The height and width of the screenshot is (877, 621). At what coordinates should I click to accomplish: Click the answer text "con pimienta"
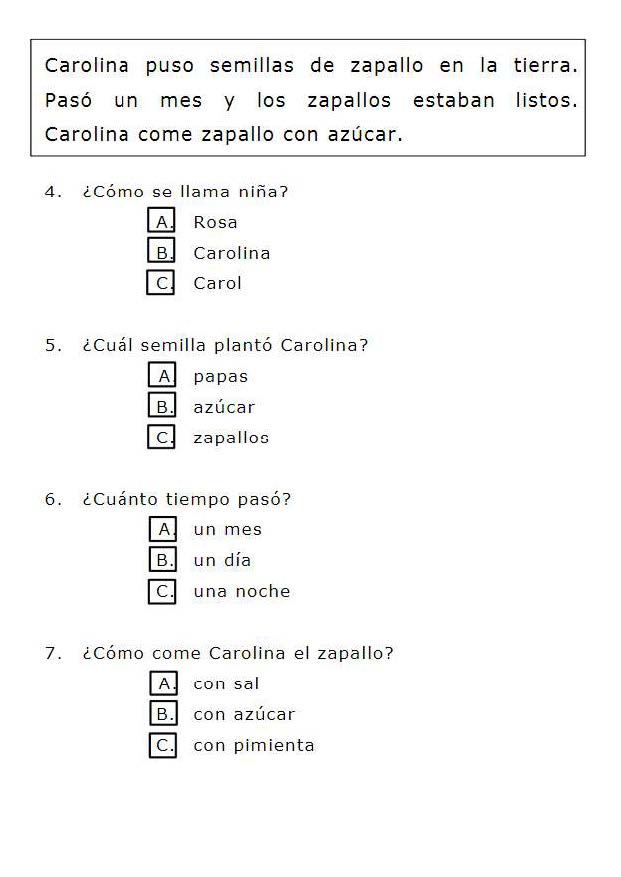pos(254,745)
